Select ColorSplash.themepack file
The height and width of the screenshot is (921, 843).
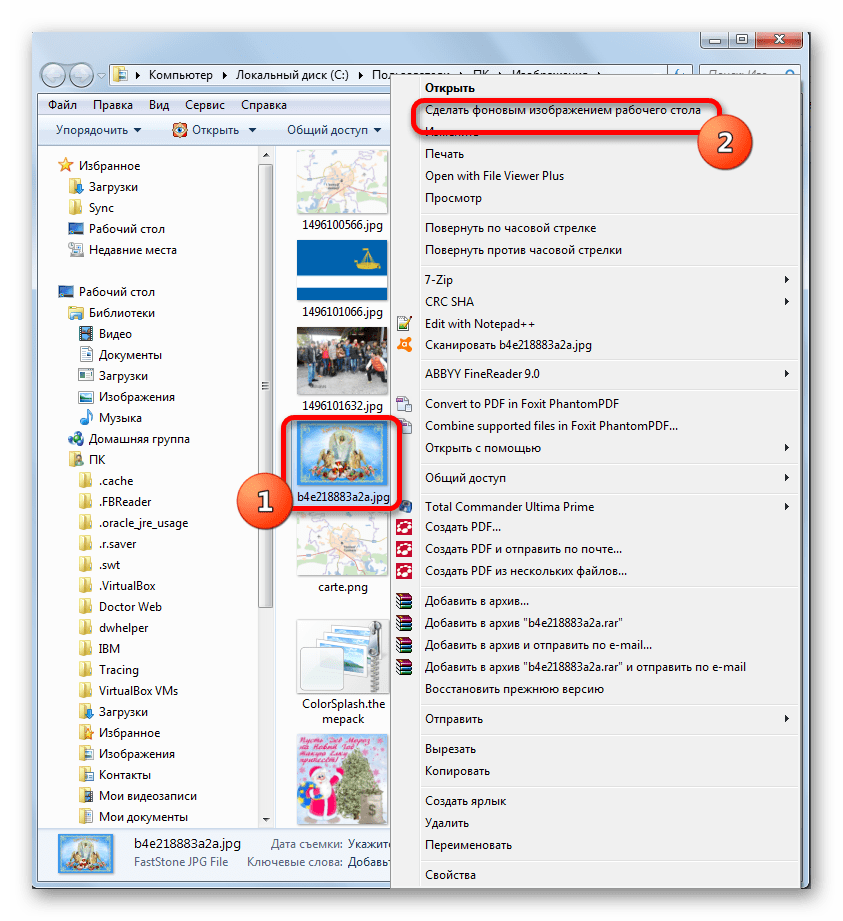click(343, 673)
